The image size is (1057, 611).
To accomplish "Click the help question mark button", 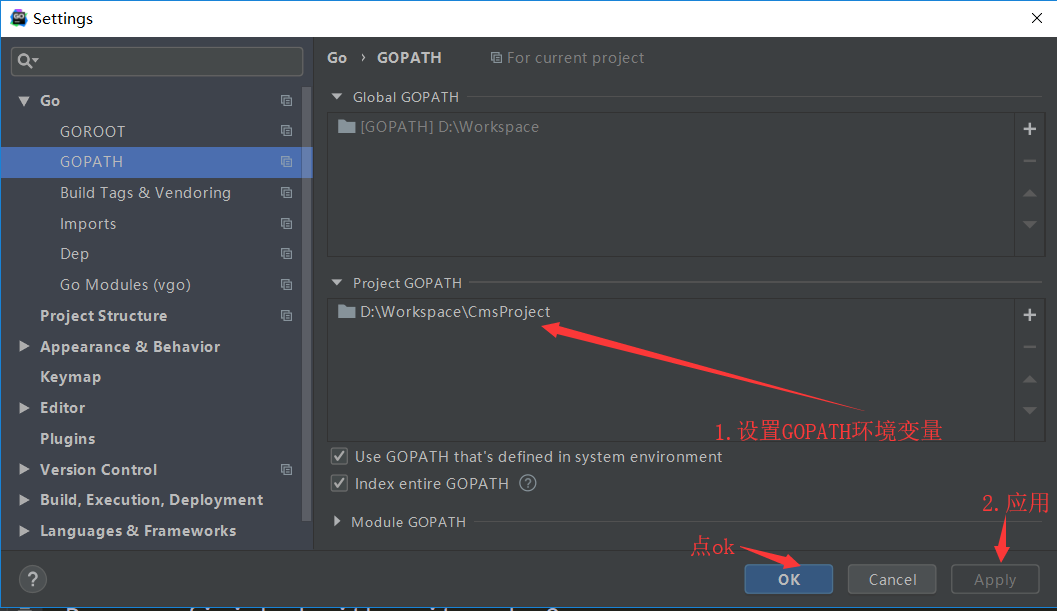I will 33,579.
